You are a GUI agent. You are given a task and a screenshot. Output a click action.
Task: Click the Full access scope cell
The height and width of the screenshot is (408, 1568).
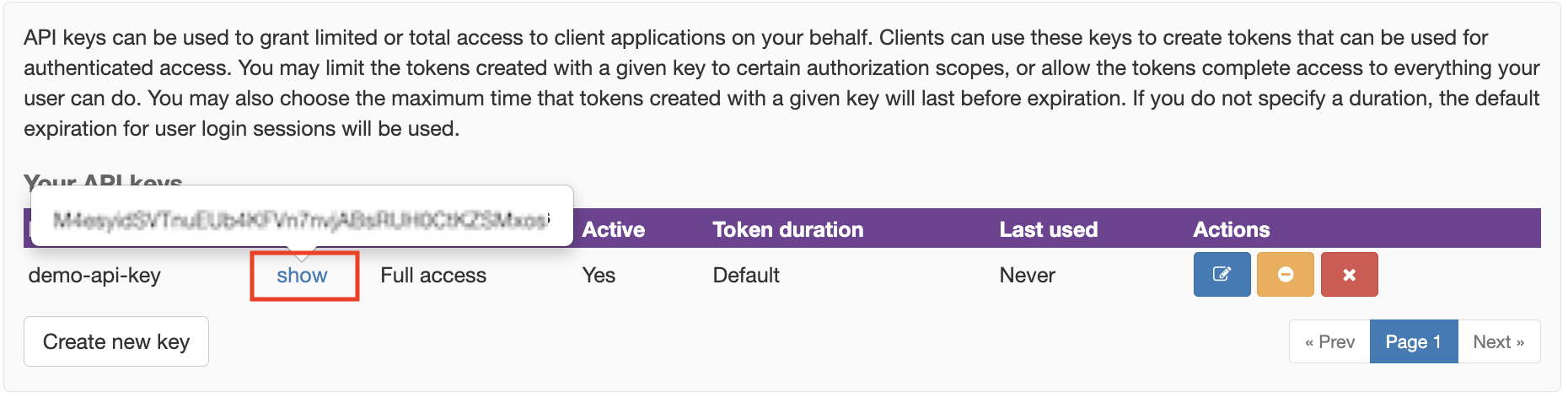coord(433,276)
